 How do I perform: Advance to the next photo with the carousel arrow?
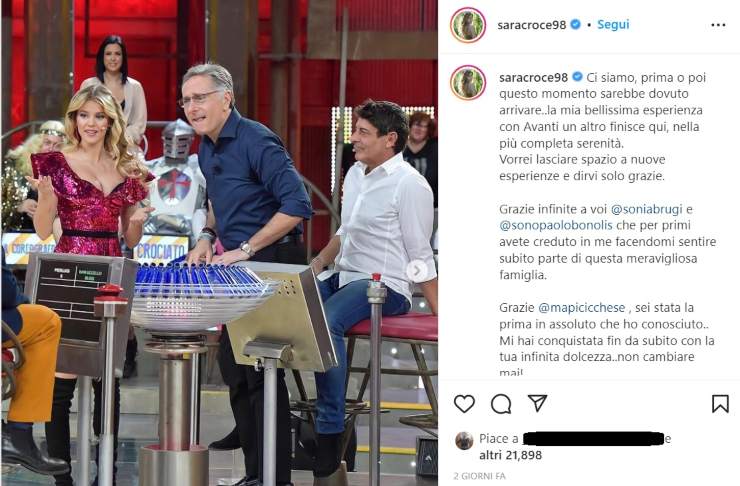[x=417, y=270]
